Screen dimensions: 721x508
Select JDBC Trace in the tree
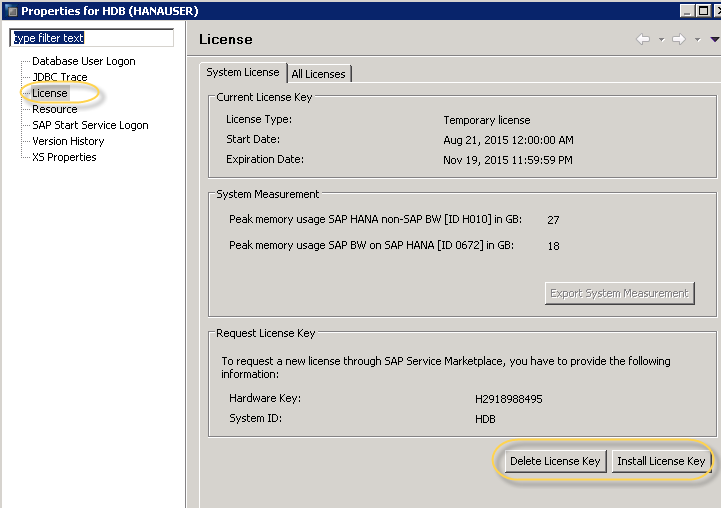coord(59,77)
